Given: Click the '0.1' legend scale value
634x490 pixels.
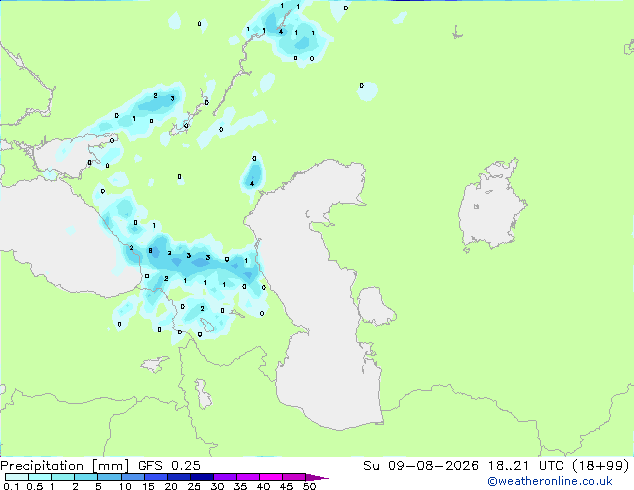Looking at the screenshot, I should click(11, 486).
